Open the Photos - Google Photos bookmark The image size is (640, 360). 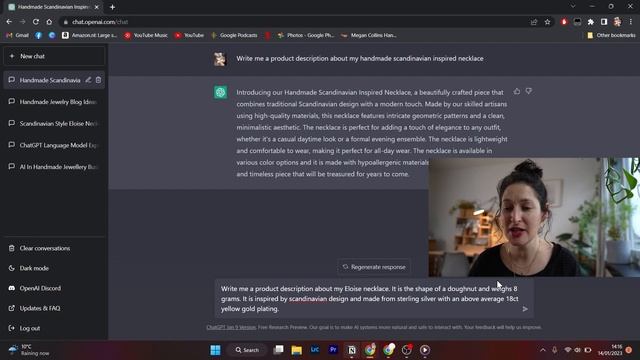click(x=306, y=36)
